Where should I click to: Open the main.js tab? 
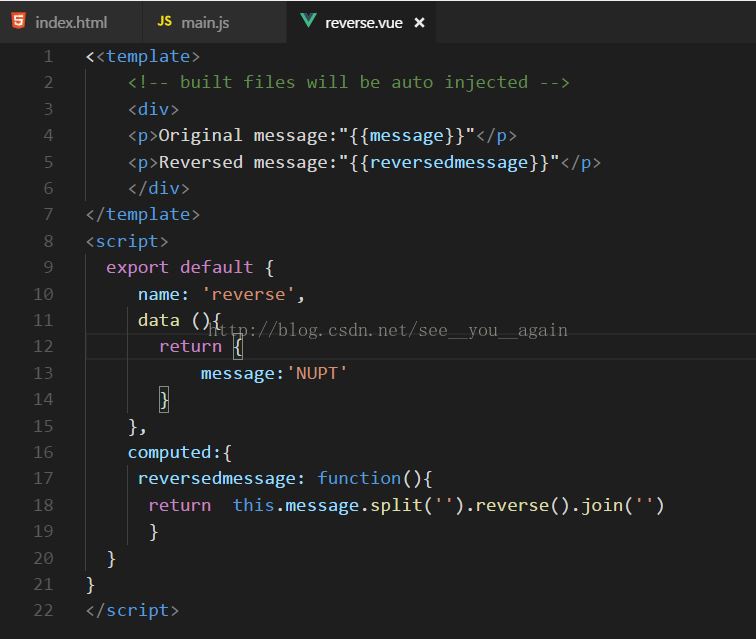214,22
